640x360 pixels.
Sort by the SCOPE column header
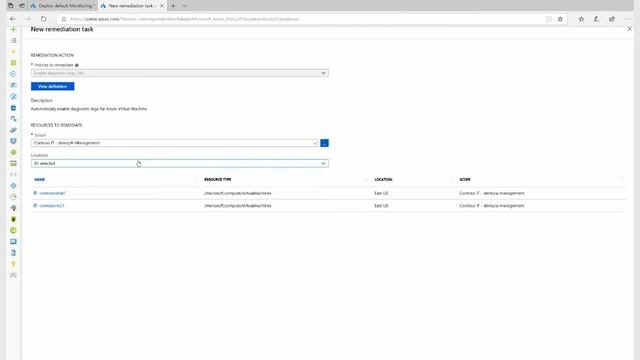pyautogui.click(x=465, y=180)
